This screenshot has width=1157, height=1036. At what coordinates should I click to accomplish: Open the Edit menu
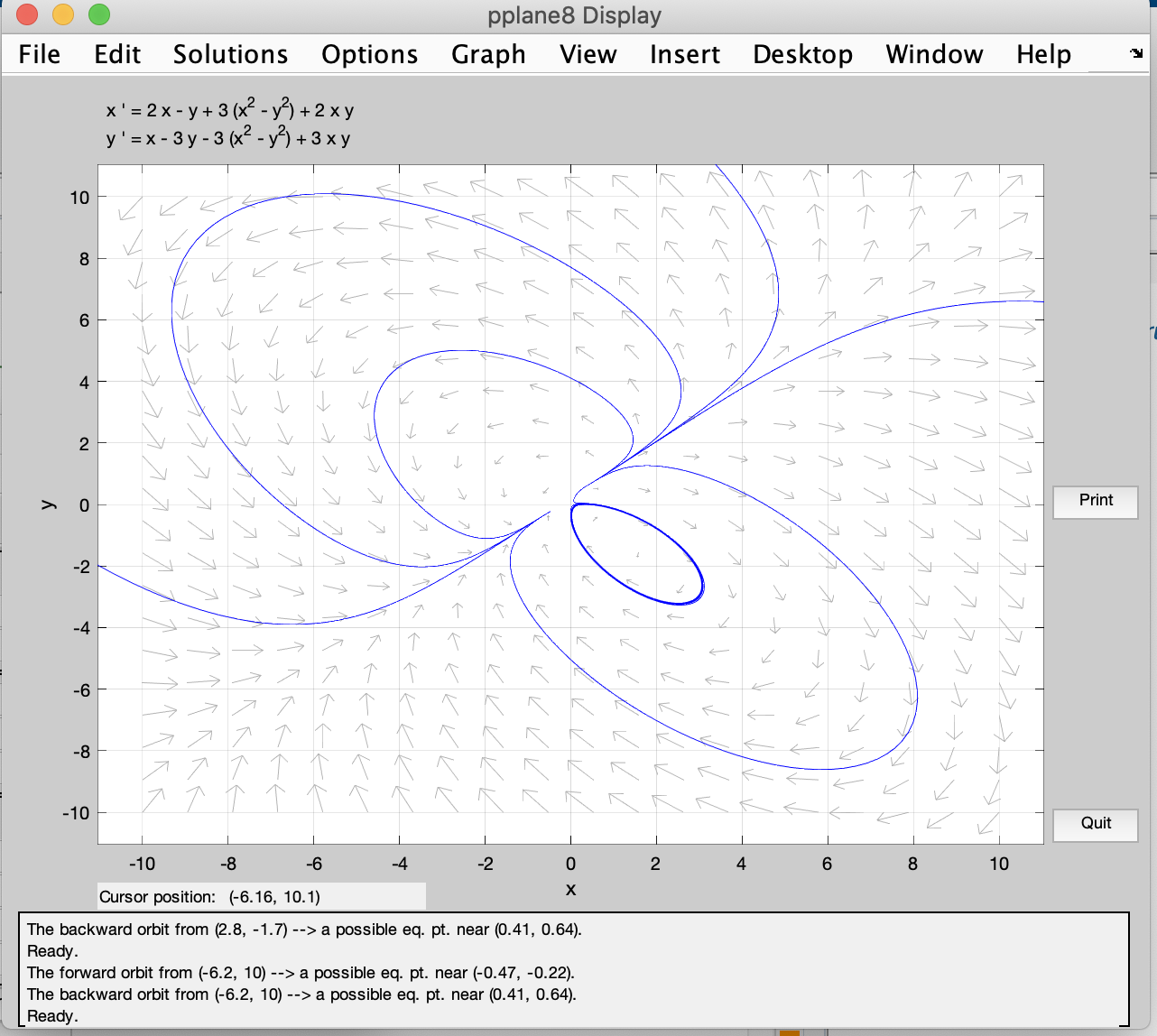(117, 54)
